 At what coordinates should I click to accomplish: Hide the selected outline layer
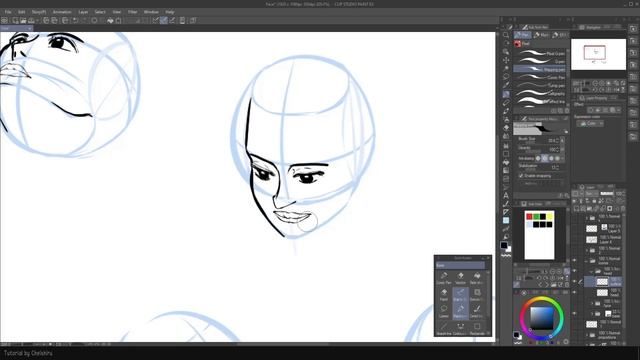point(575,282)
